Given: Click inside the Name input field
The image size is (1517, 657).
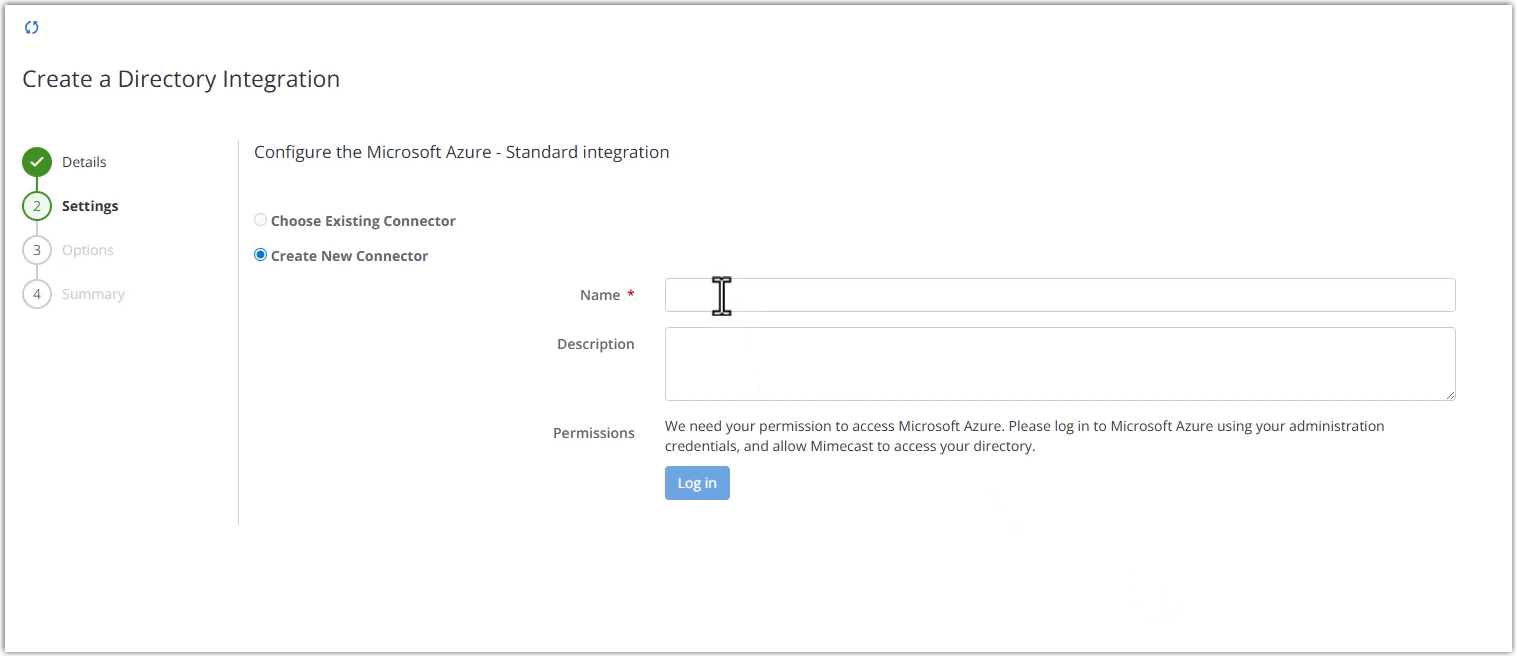Looking at the screenshot, I should (x=1000, y=294).
